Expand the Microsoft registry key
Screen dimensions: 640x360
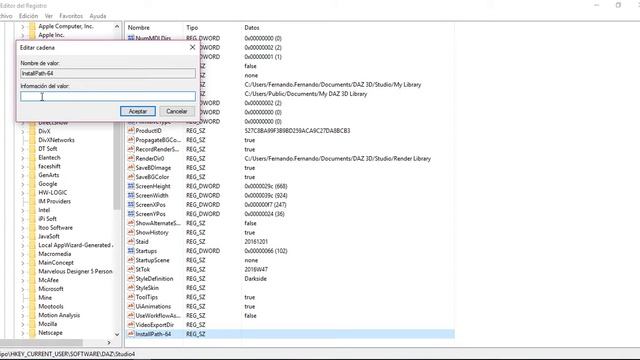[x=22, y=289]
